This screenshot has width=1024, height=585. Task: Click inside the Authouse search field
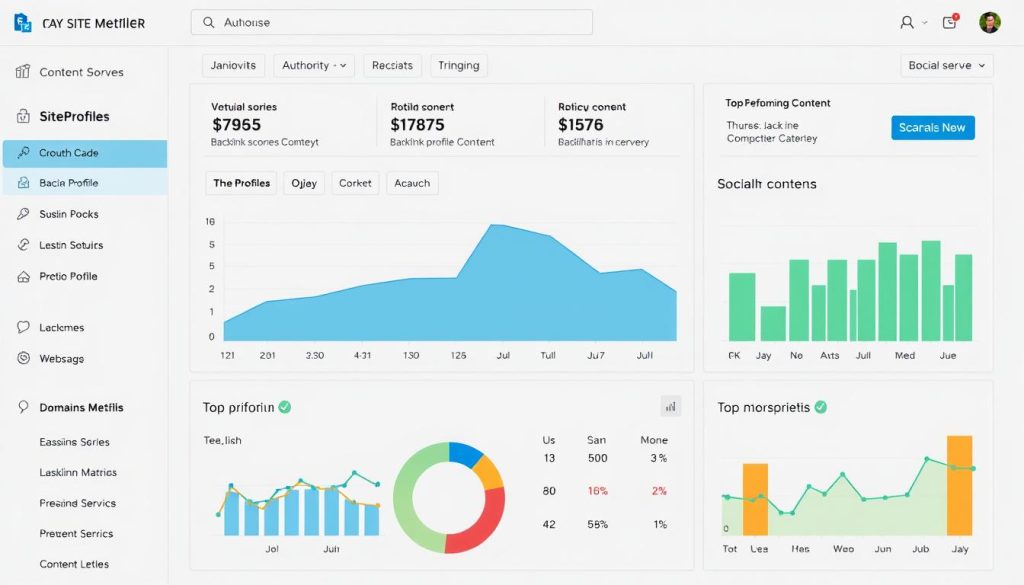[390, 21]
